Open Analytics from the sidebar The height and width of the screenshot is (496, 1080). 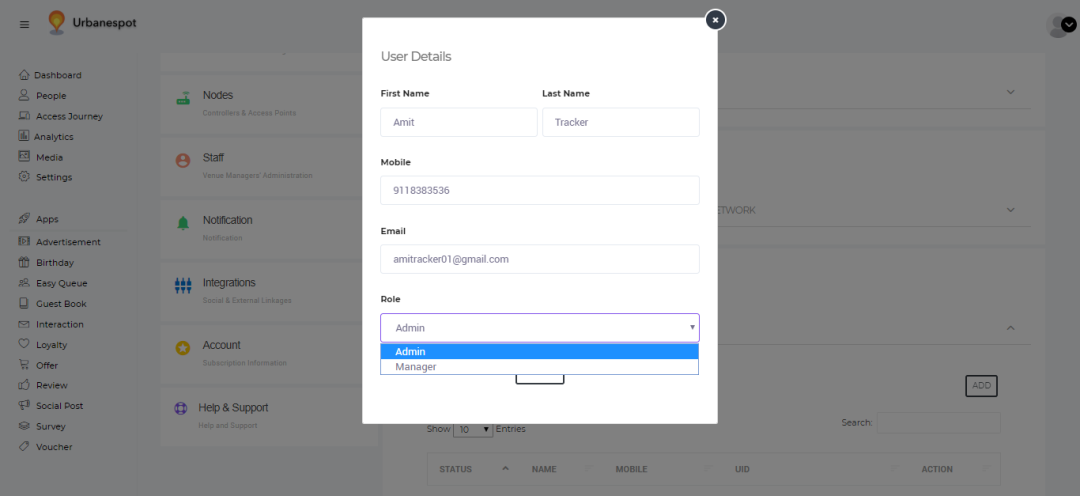pos(54,136)
